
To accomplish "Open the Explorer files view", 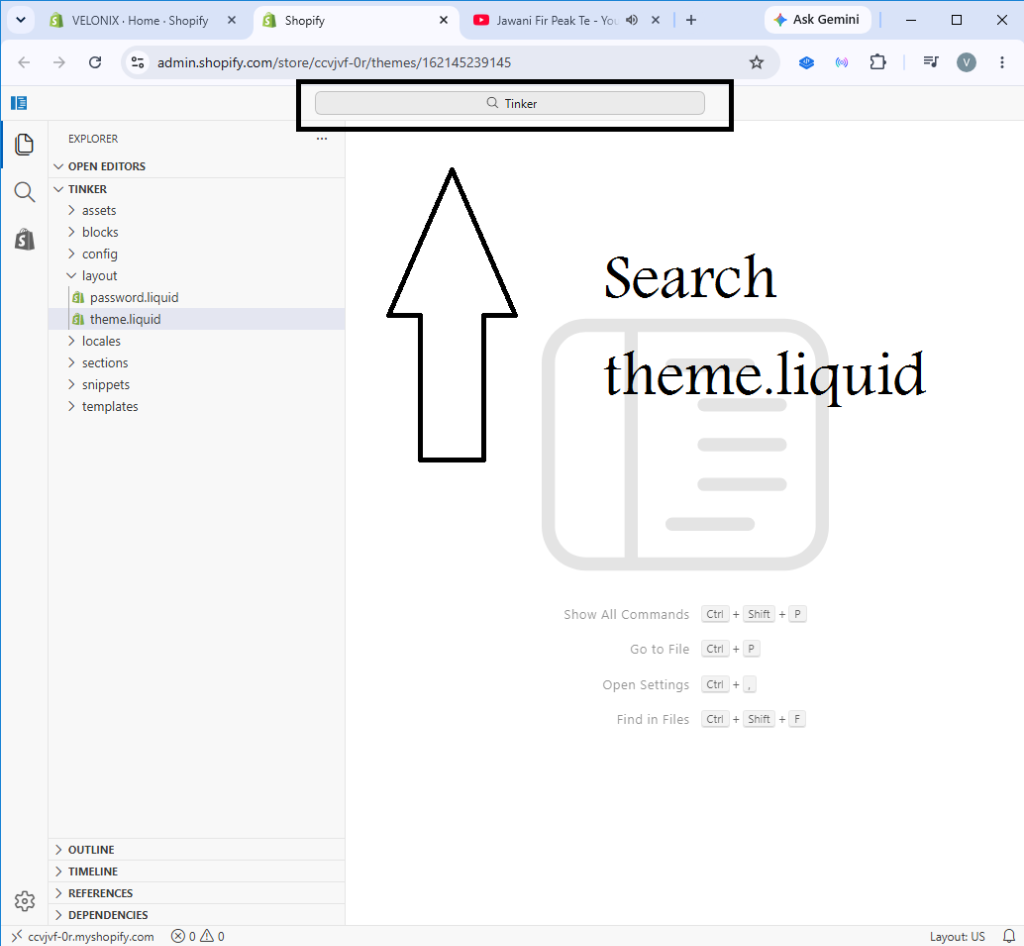I will point(24,144).
